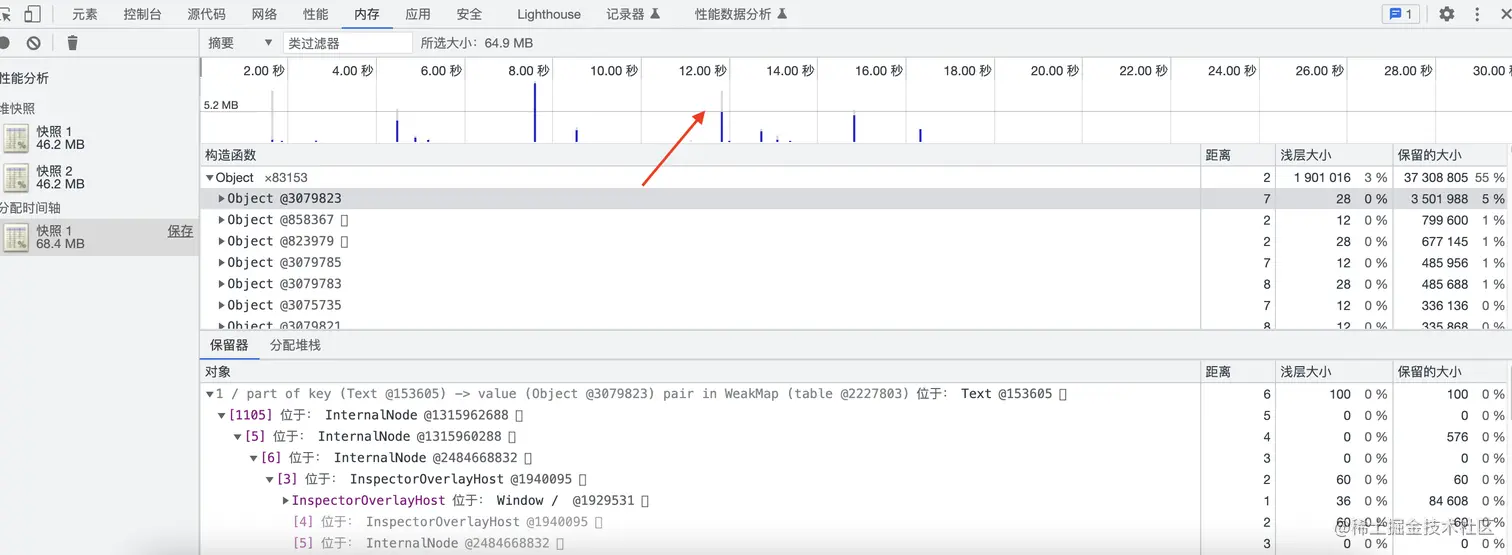Click retained size value 37 308 805

click(x=1435, y=178)
